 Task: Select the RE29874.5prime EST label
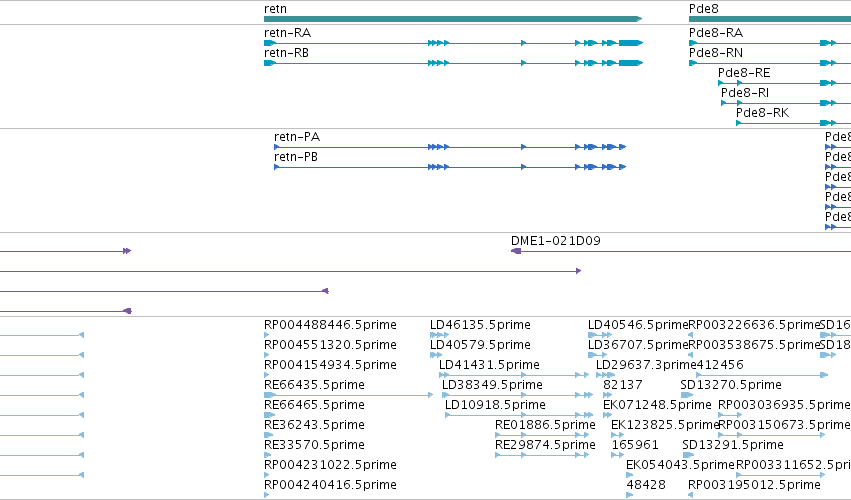pos(545,445)
